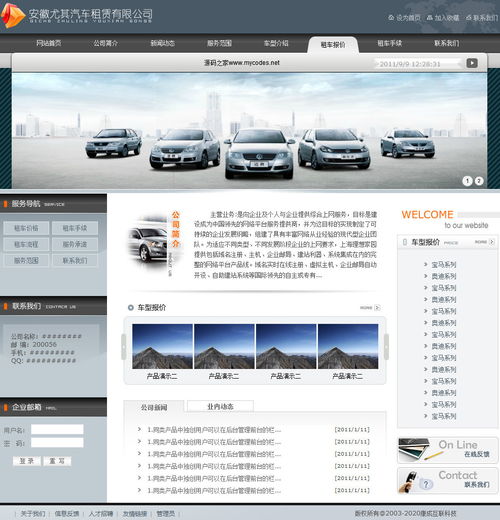Select the 业内动态 news tab
Screen dimensions: 500x520
pyautogui.click(x=220, y=406)
